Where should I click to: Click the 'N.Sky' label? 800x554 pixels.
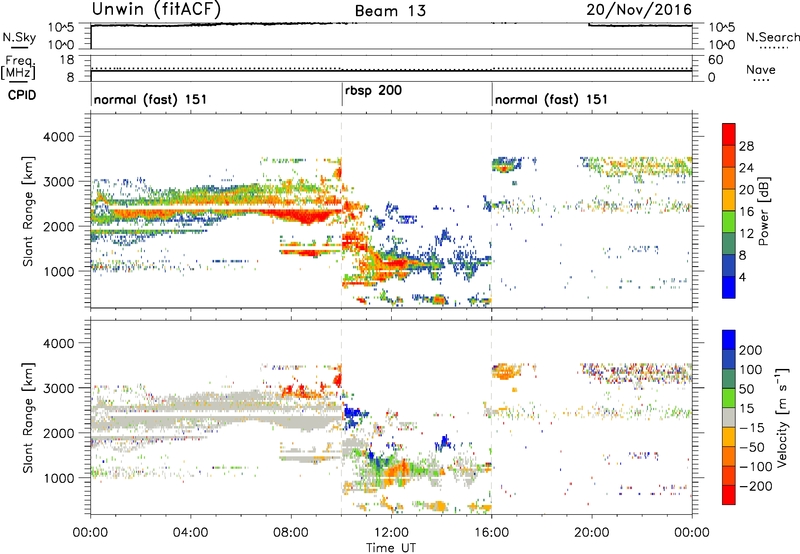tap(19, 37)
